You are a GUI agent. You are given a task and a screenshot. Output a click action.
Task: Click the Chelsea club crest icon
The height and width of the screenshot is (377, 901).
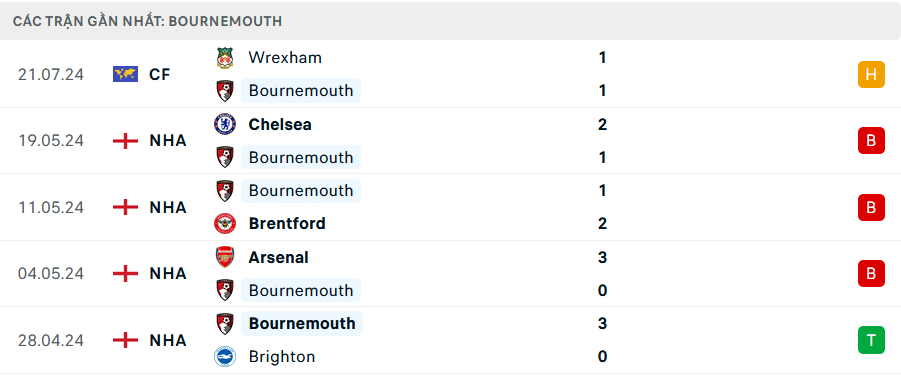[225, 124]
